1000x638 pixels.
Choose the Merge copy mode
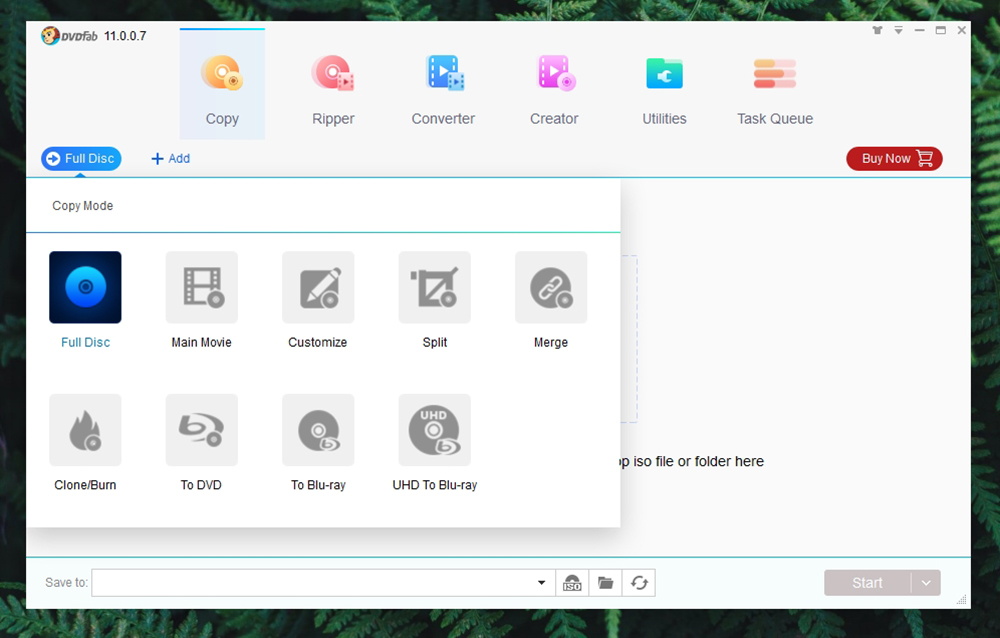(551, 287)
